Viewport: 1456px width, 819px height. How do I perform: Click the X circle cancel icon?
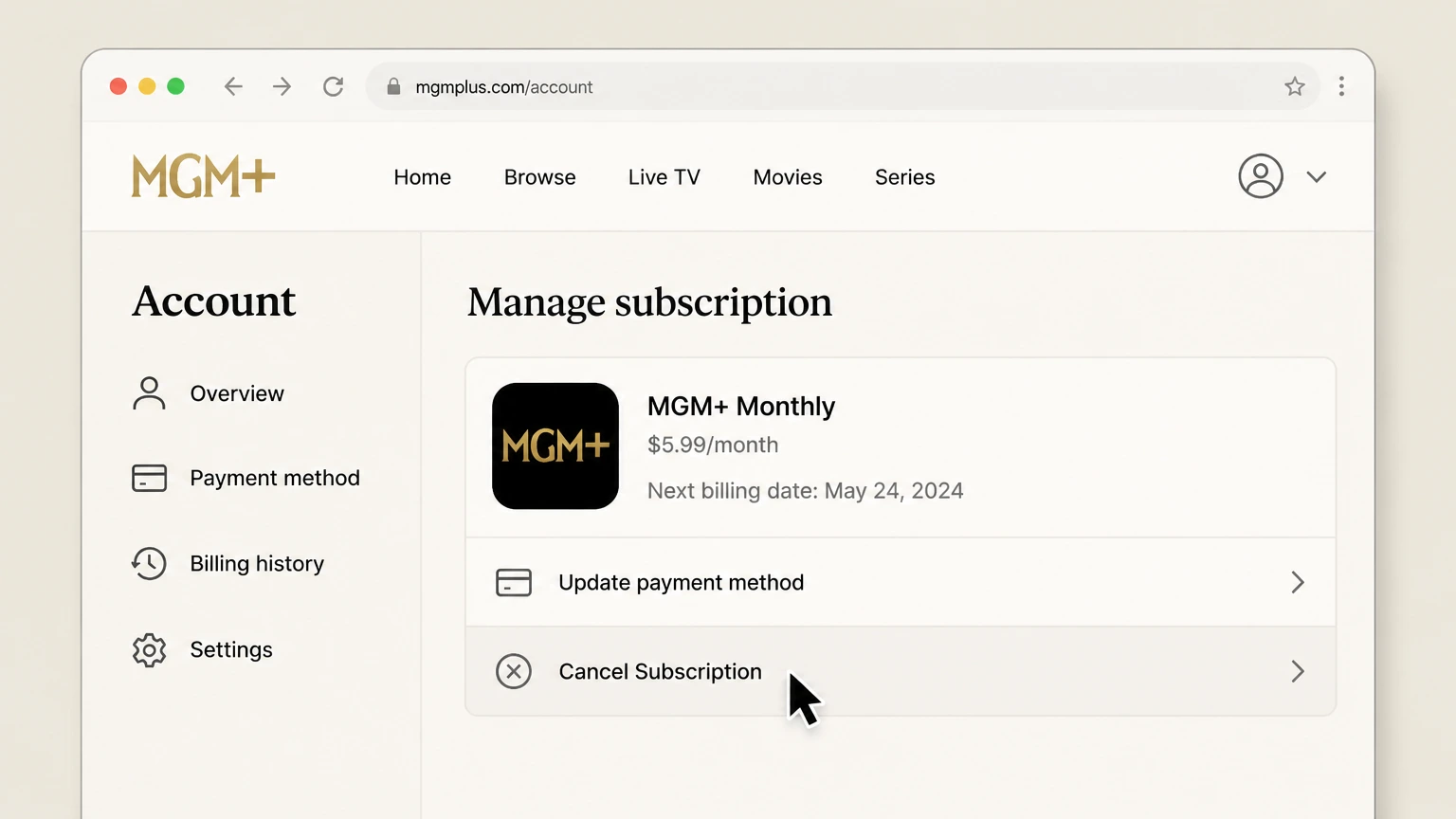tap(514, 671)
